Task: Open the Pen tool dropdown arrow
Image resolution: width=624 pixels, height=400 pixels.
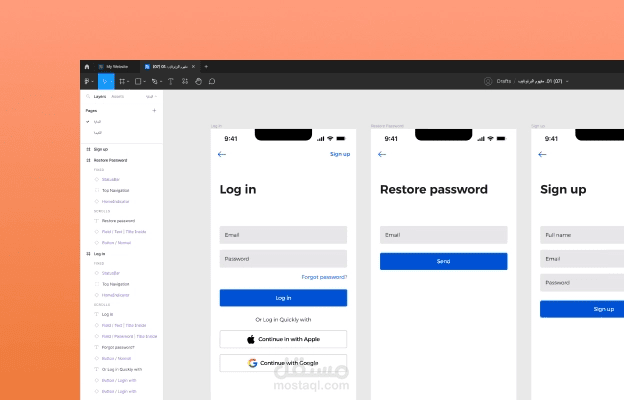Action: click(161, 82)
